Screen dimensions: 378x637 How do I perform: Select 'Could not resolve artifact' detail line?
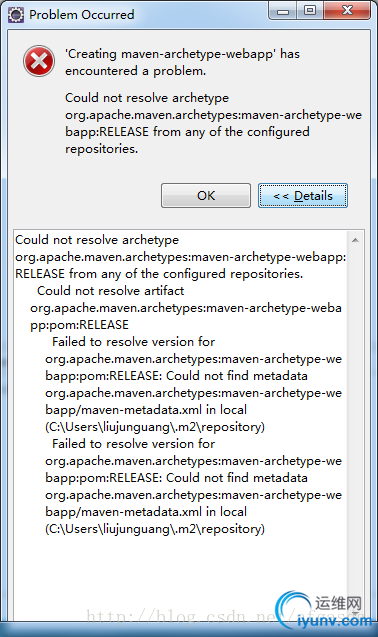(111, 290)
